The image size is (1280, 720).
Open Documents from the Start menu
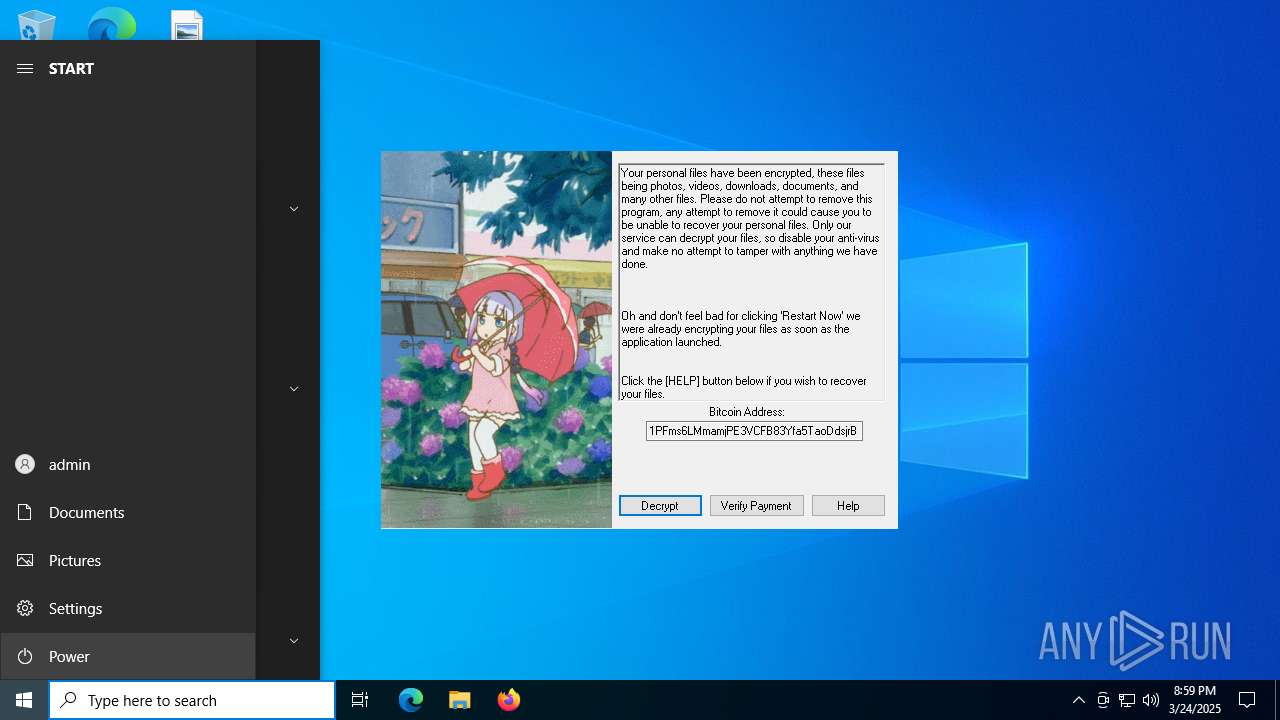coord(128,512)
